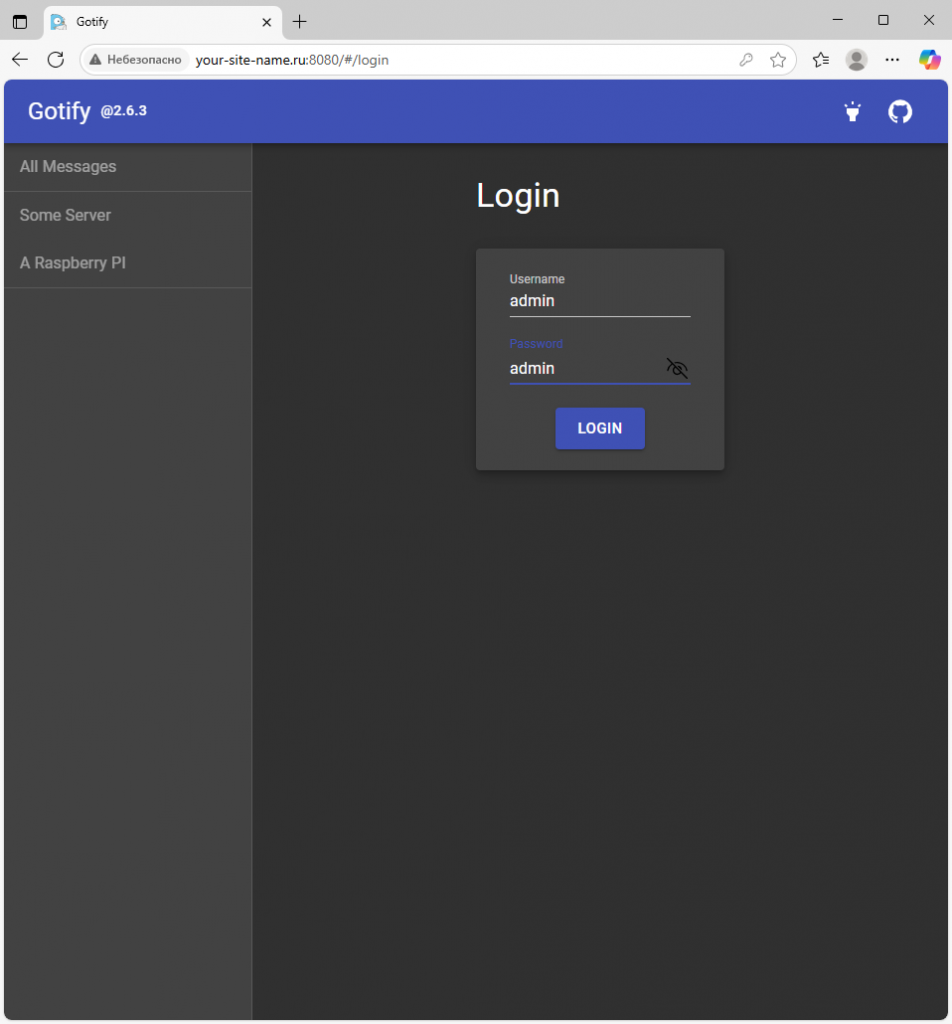Open the Небезопасно security warning badge
Screen dimensions: 952x1024
point(136,60)
